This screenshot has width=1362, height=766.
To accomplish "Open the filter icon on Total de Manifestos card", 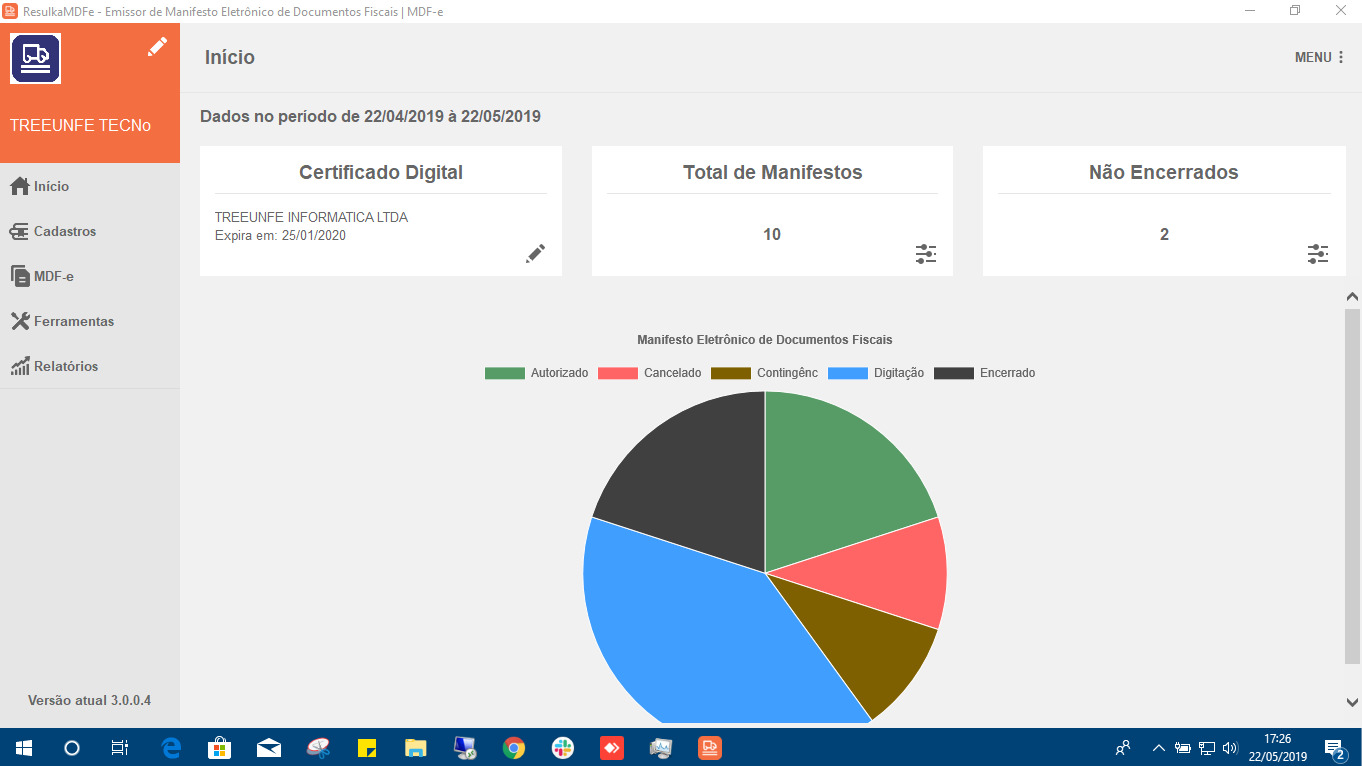I will coord(926,254).
